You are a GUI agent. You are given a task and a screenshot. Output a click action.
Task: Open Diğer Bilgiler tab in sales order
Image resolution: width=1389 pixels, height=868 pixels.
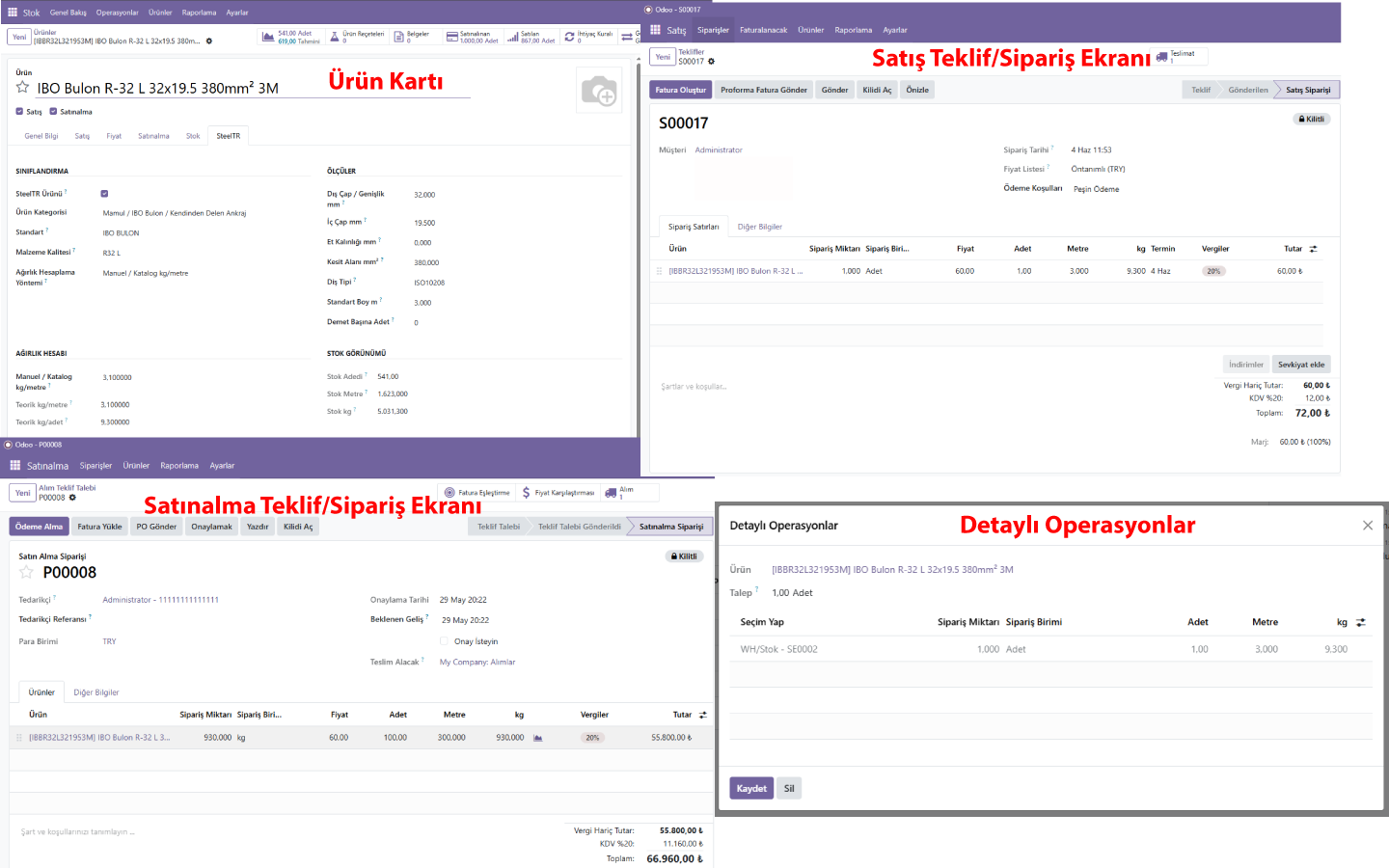click(760, 227)
